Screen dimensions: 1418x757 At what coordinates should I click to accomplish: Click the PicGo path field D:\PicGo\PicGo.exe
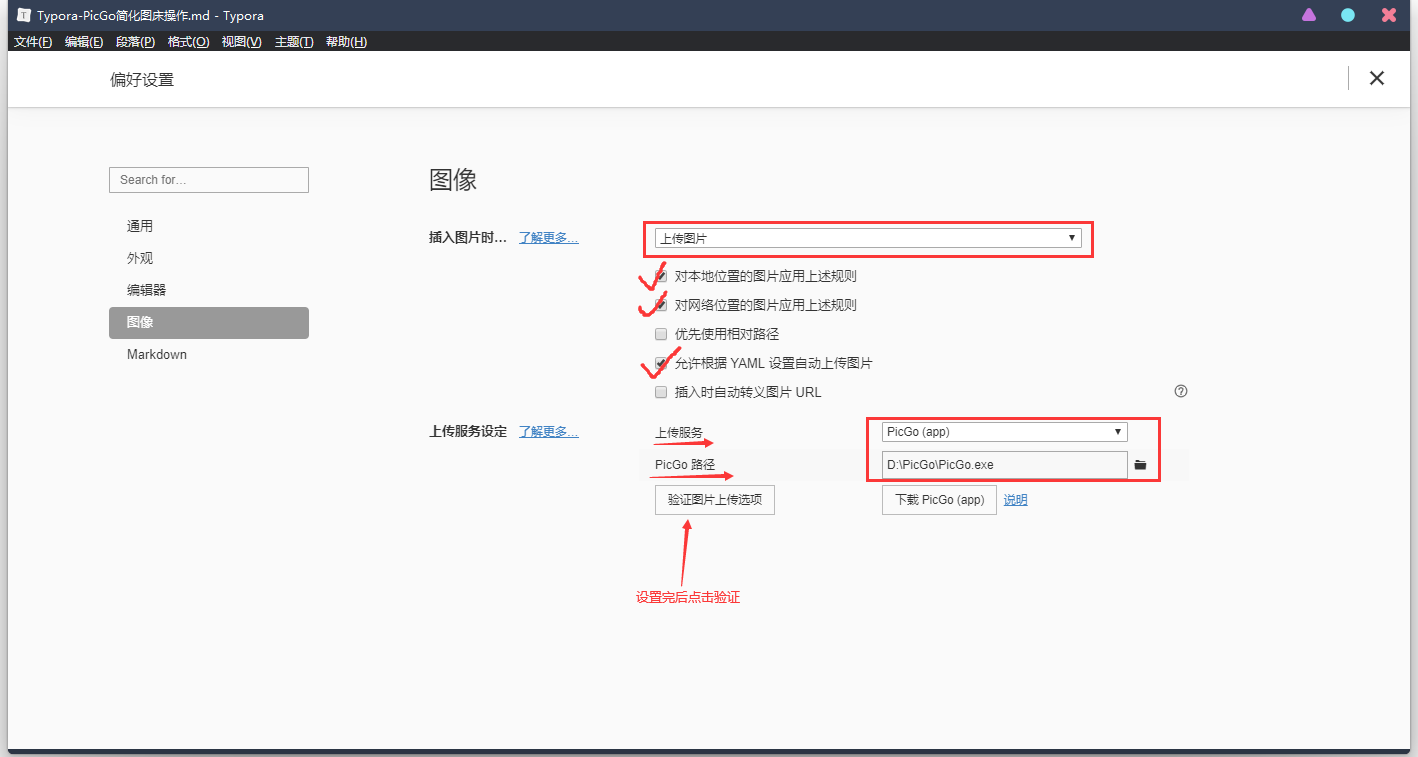coord(1005,465)
